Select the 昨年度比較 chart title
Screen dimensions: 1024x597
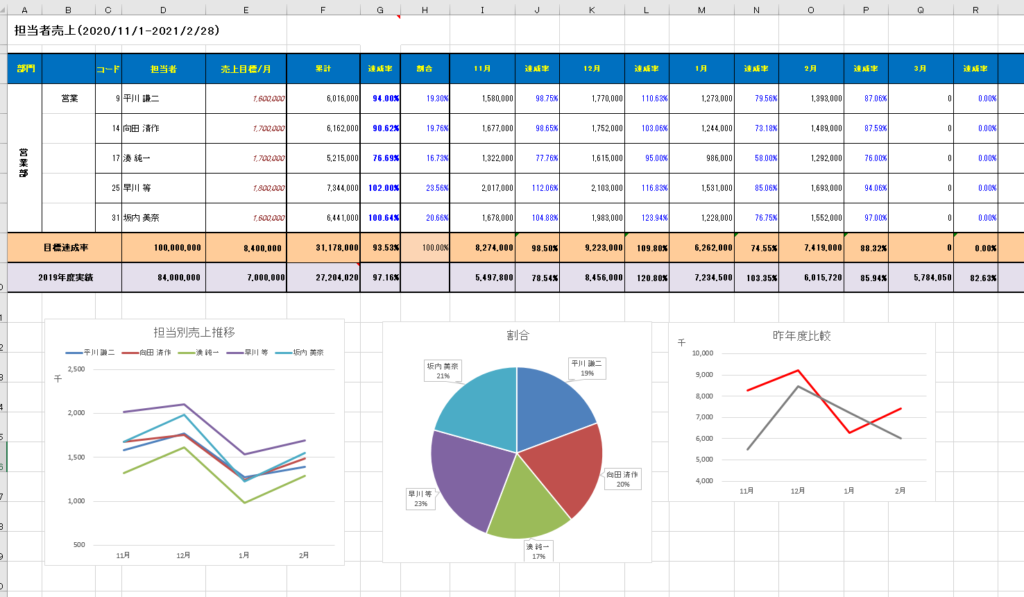pos(801,336)
